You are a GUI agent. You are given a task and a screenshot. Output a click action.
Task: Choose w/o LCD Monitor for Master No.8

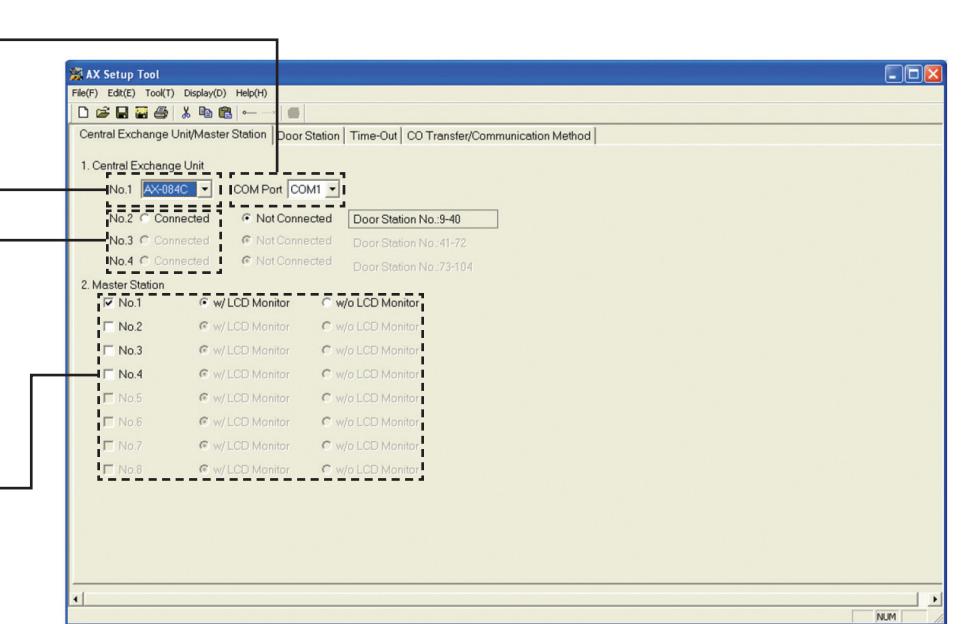(327, 469)
